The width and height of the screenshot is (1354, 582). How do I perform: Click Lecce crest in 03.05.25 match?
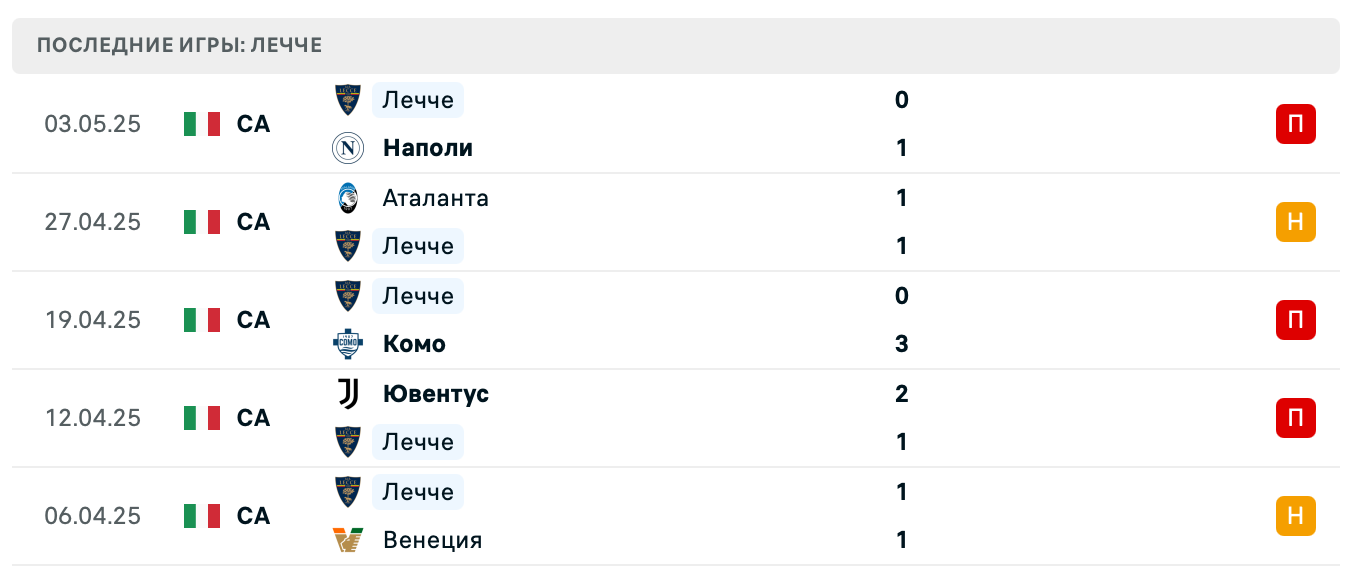347,100
